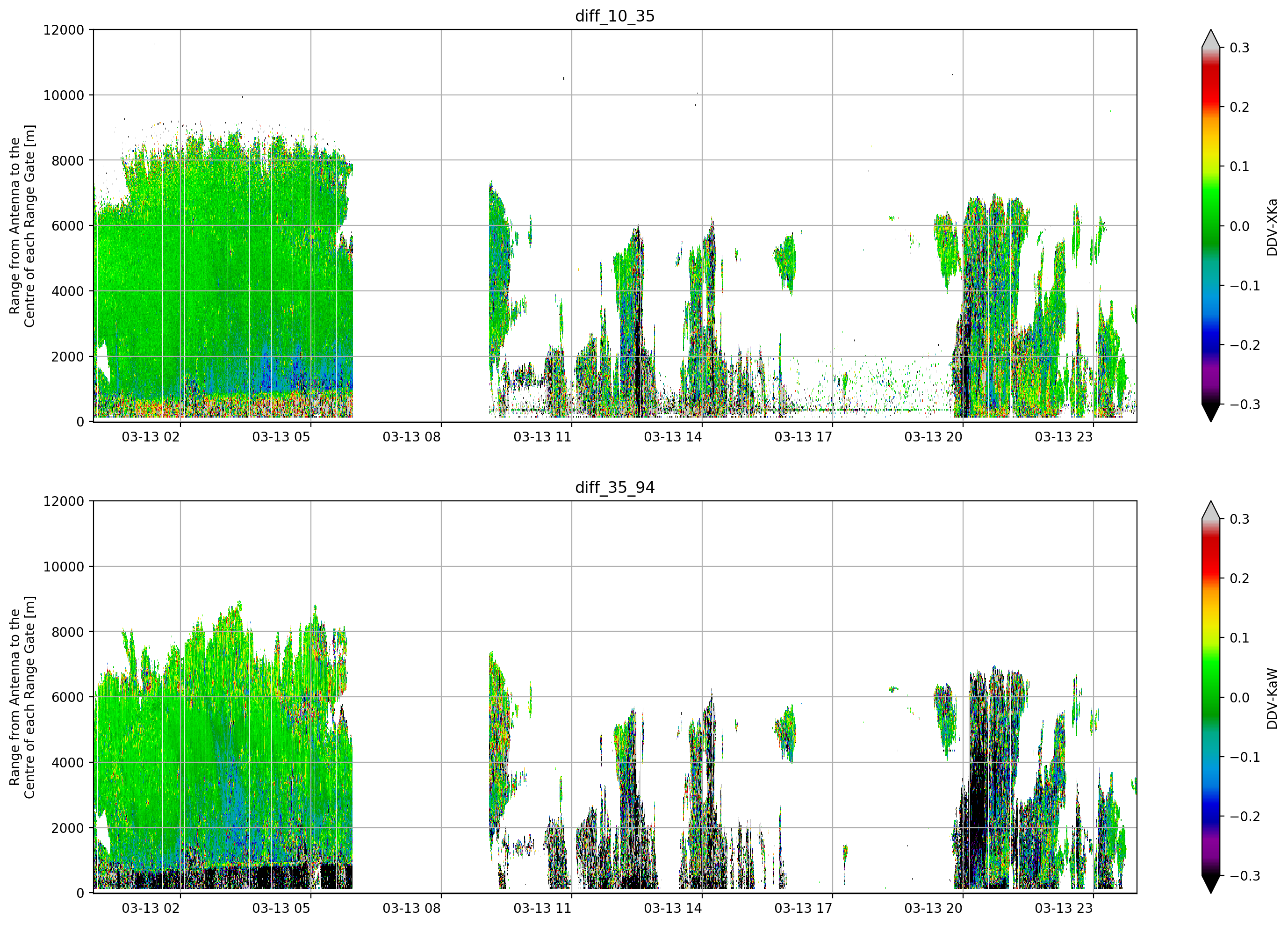Select the DDV-XKa colorbar label
This screenshot has width=1288, height=925.
coord(1272,227)
